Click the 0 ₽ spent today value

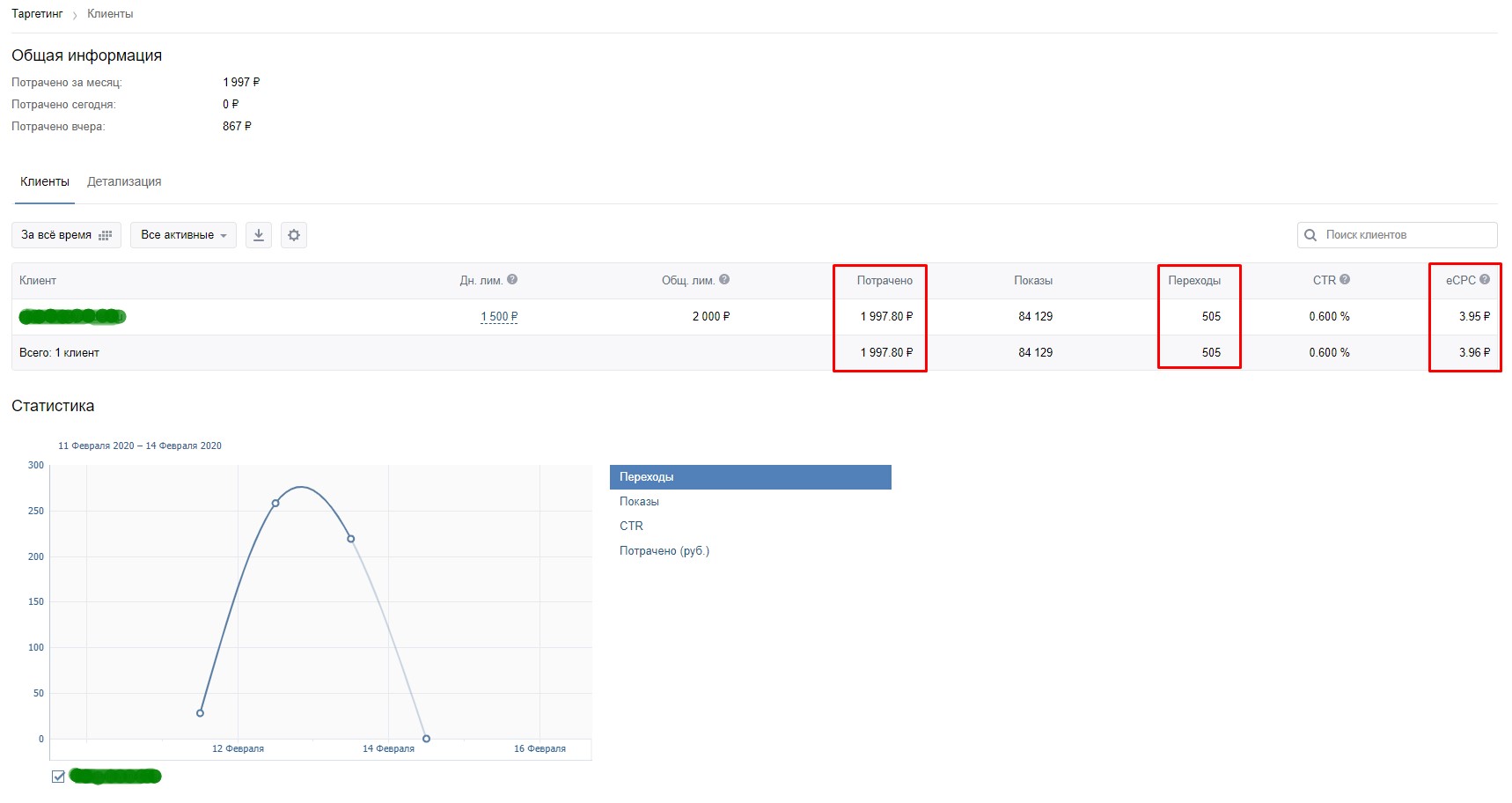coord(231,105)
